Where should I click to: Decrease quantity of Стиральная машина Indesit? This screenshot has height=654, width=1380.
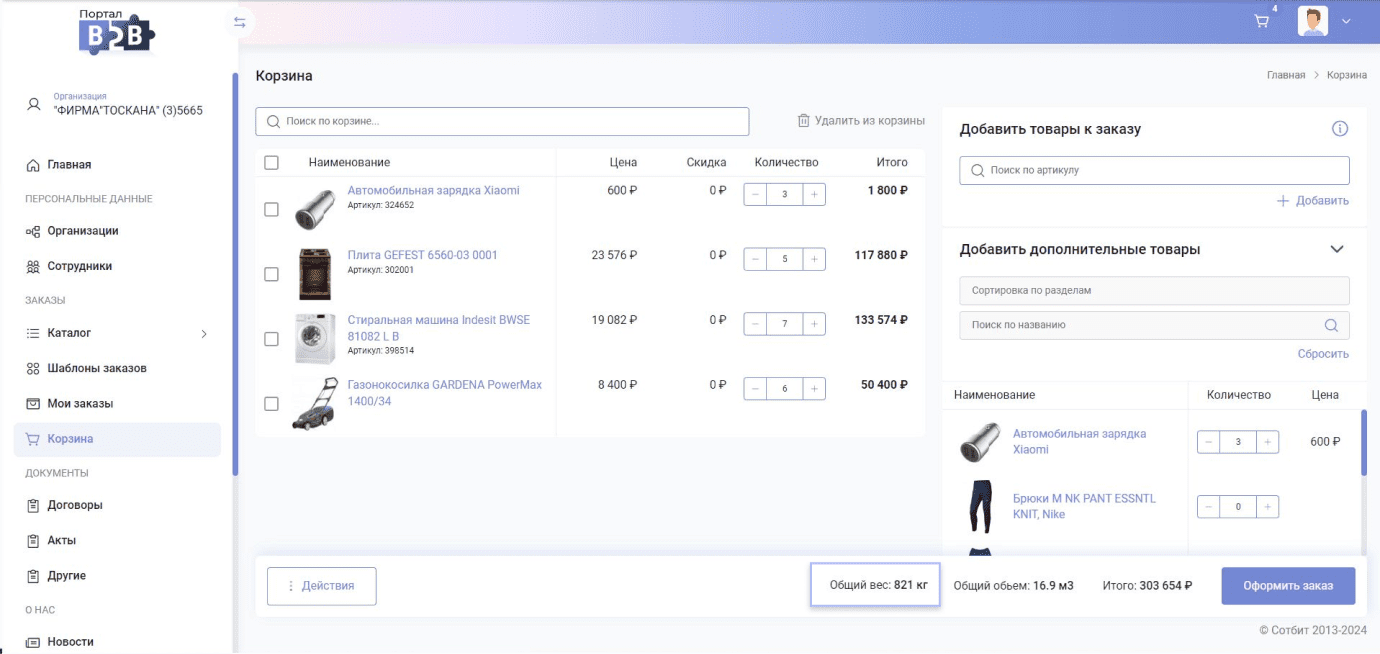(755, 324)
